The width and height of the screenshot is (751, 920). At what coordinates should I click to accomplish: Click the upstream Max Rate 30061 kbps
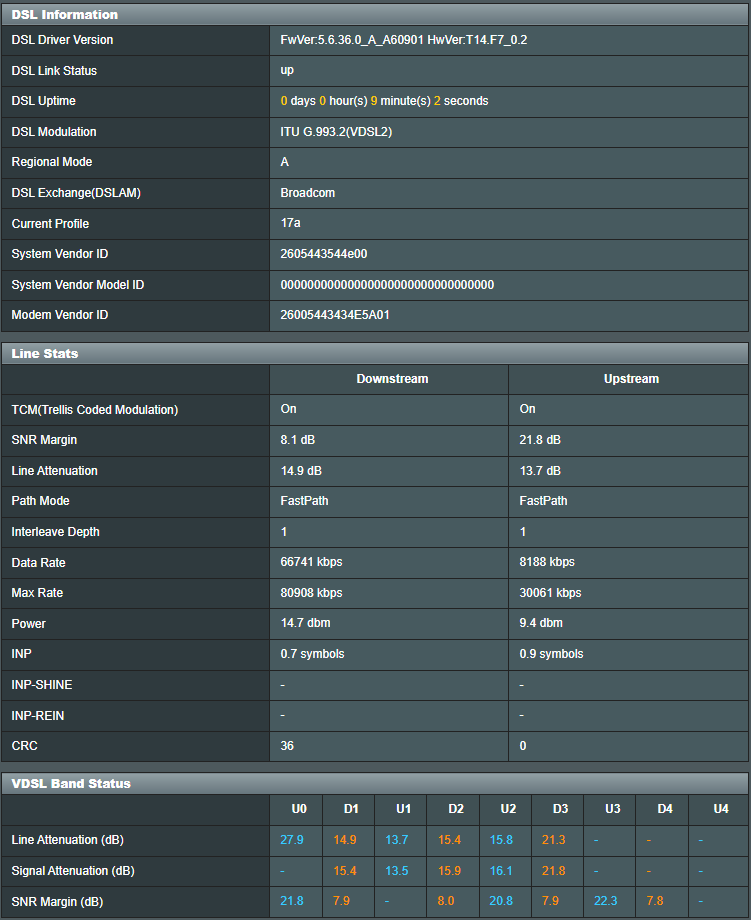click(550, 593)
